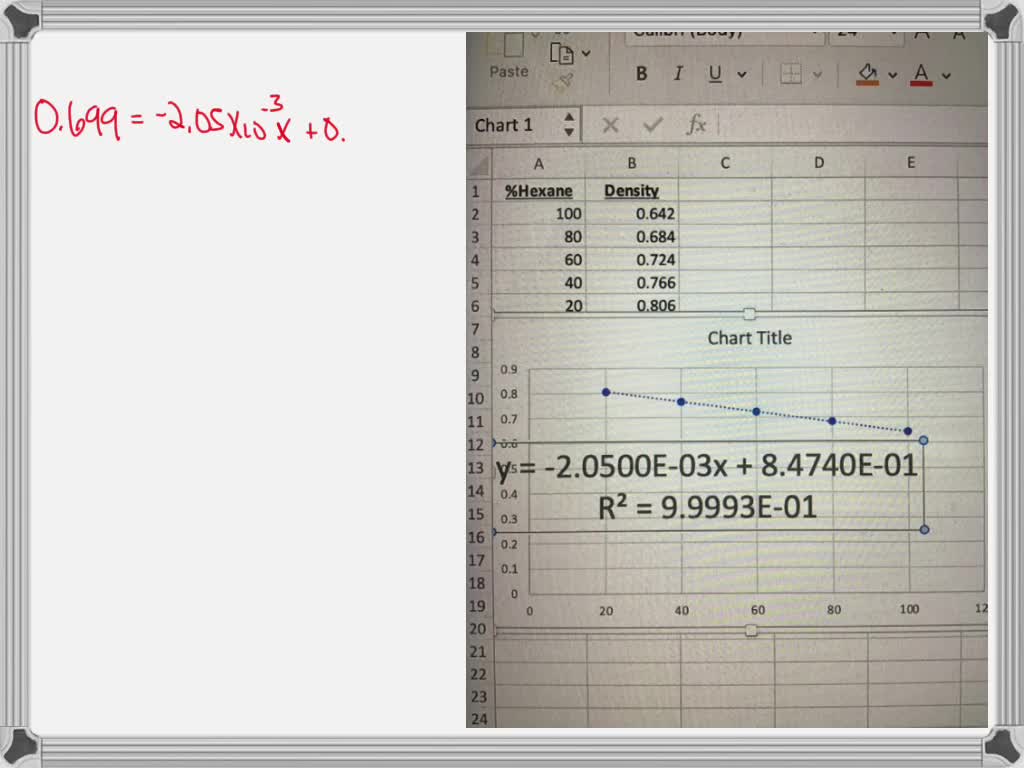Open the Borders icon in ribbon
The height and width of the screenshot is (768, 1024).
point(791,74)
